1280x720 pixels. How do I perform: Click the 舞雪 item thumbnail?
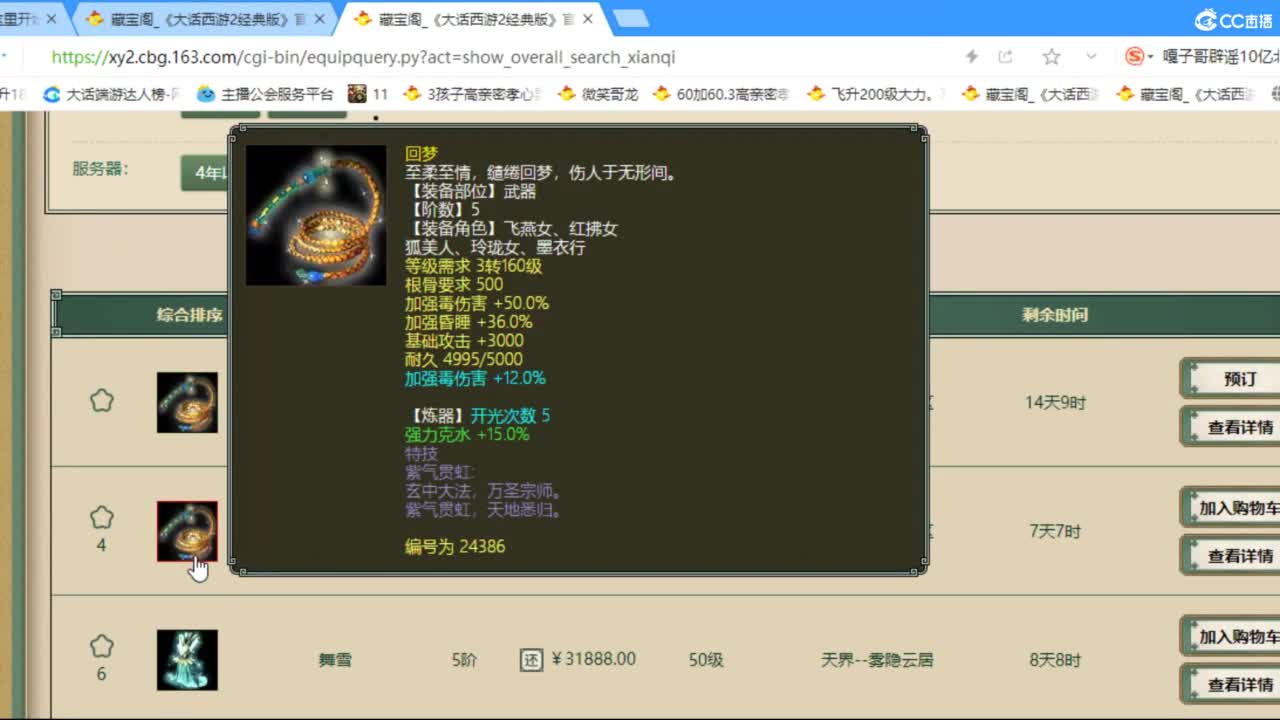coord(187,660)
